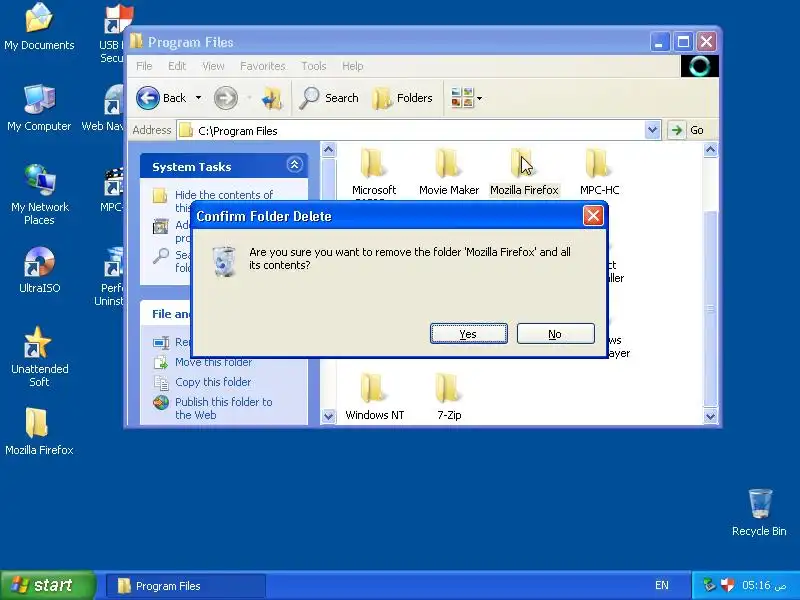The height and width of the screenshot is (600, 800).
Task: Click Program Files taskbar button
Action: pyautogui.click(x=185, y=586)
